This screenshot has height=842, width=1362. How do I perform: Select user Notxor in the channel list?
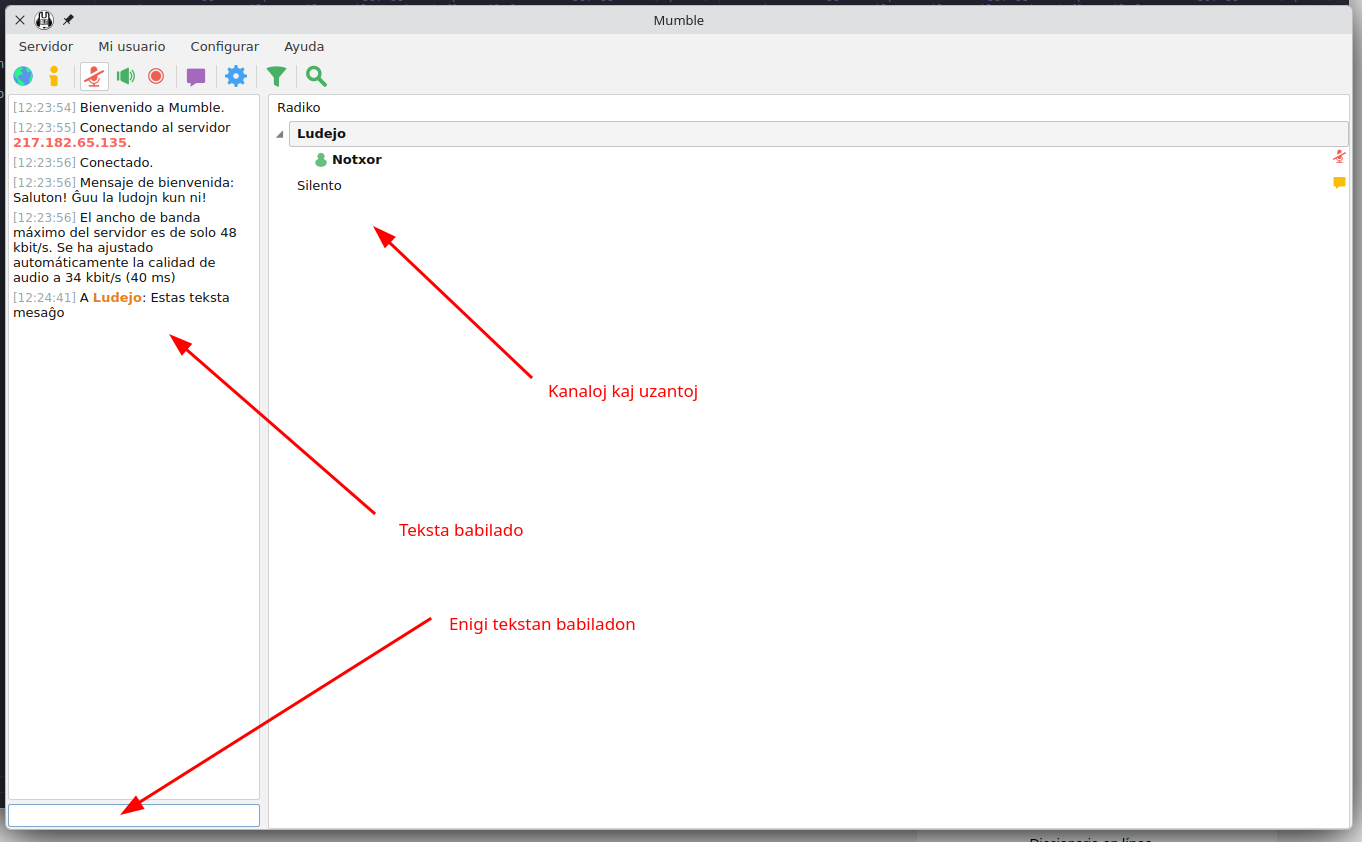tap(356, 160)
